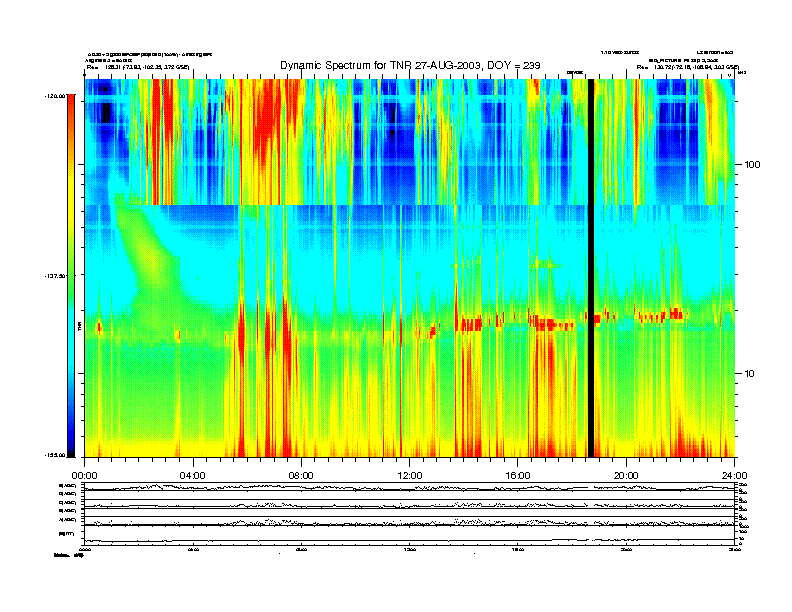Click the "04:00" time axis label
This screenshot has height=612, width=792.
pyautogui.click(x=193, y=476)
